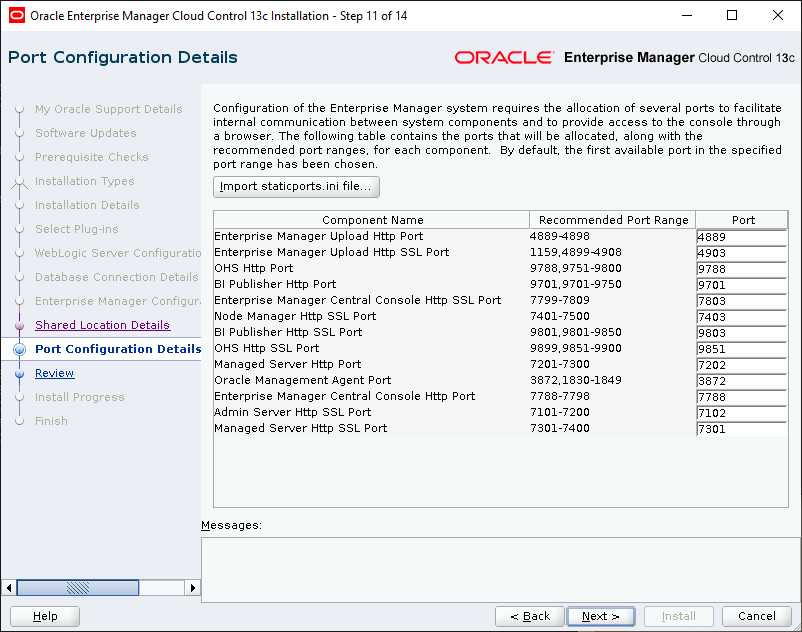Image resolution: width=802 pixels, height=632 pixels.
Task: Maximize the installer window
Action: pyautogui.click(x=732, y=15)
